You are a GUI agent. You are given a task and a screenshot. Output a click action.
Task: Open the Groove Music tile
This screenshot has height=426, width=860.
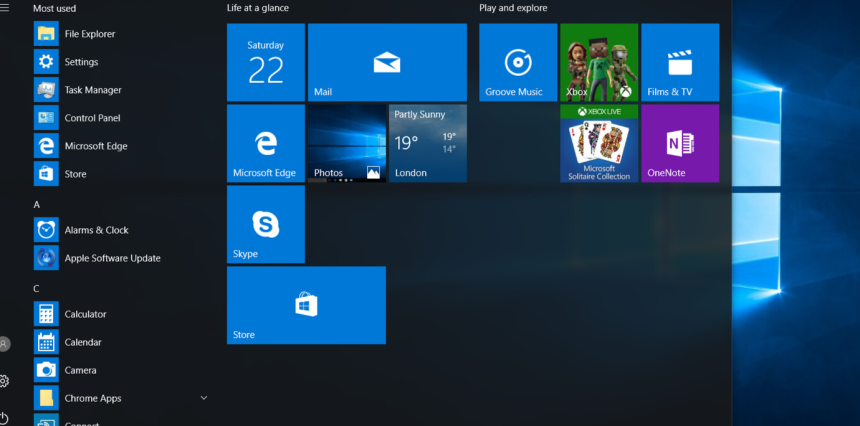click(518, 62)
